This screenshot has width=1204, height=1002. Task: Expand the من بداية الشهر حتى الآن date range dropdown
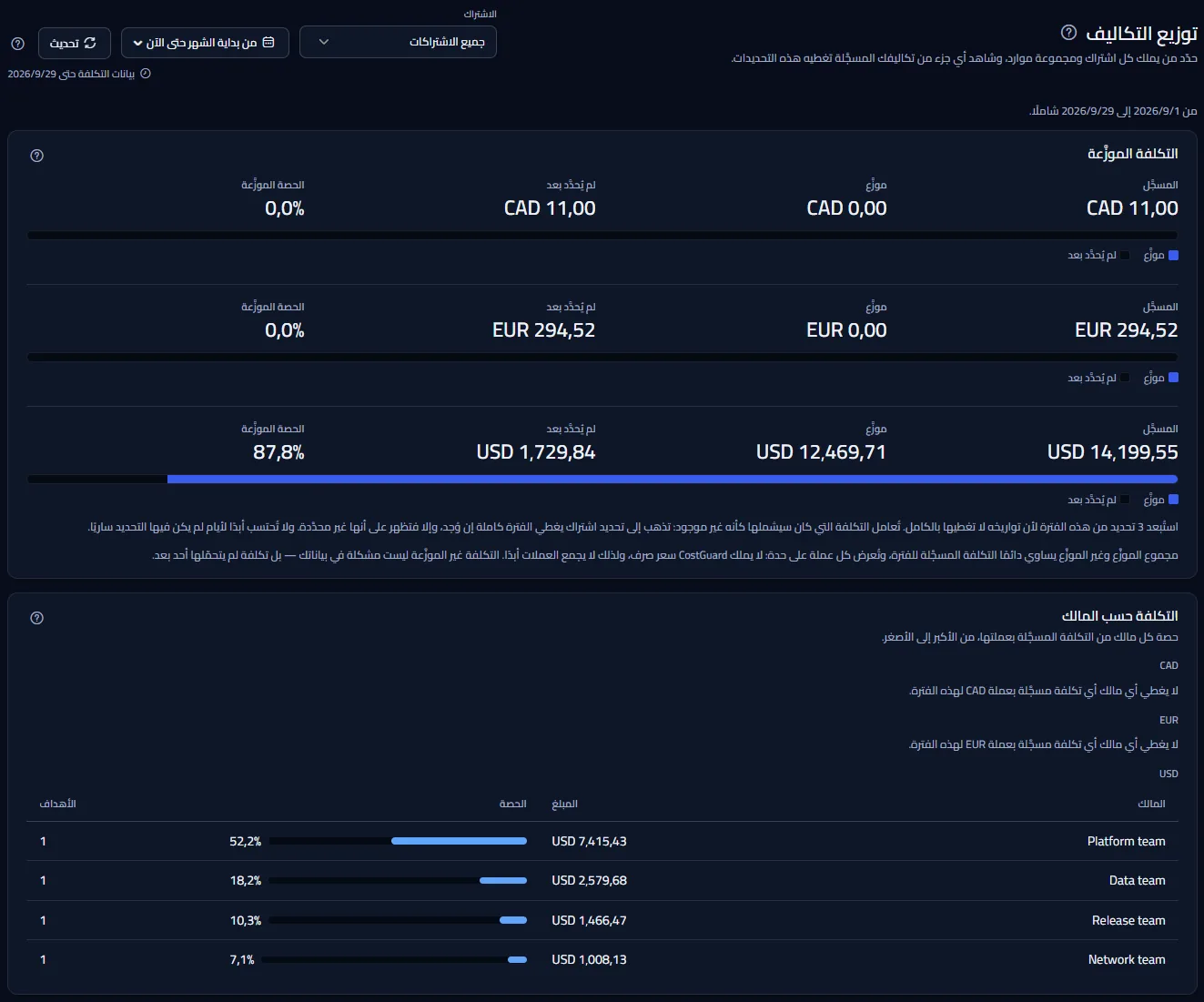(205, 43)
